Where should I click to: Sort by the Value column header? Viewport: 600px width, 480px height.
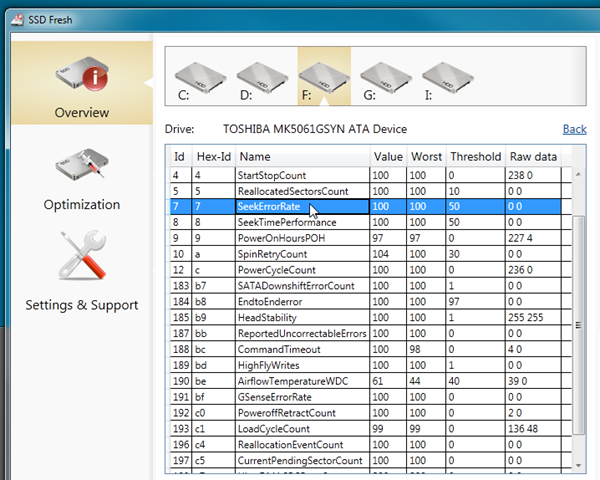pyautogui.click(x=388, y=157)
